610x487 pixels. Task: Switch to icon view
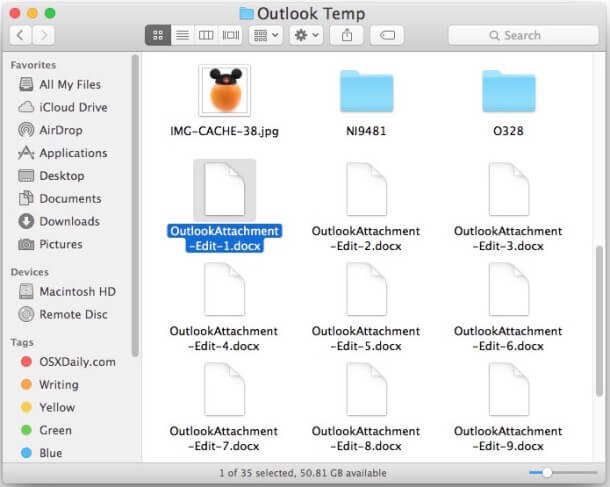pos(158,35)
